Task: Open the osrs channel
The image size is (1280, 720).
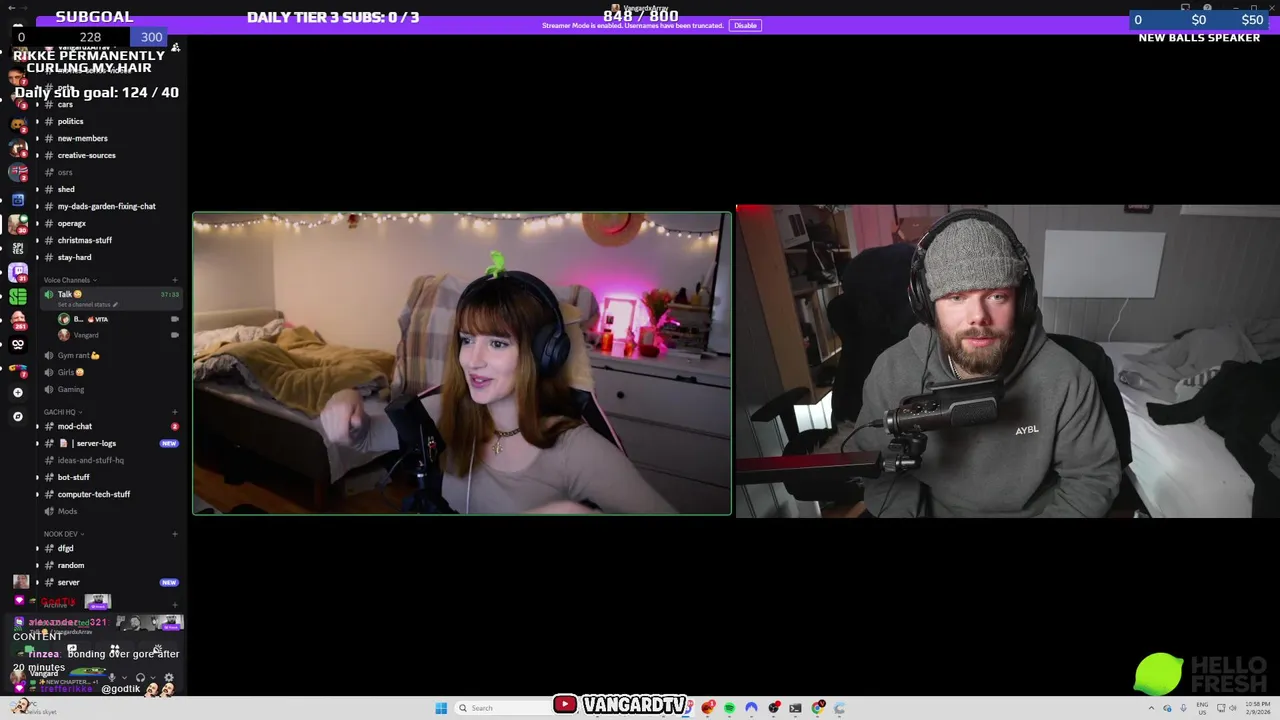Action: coord(65,172)
